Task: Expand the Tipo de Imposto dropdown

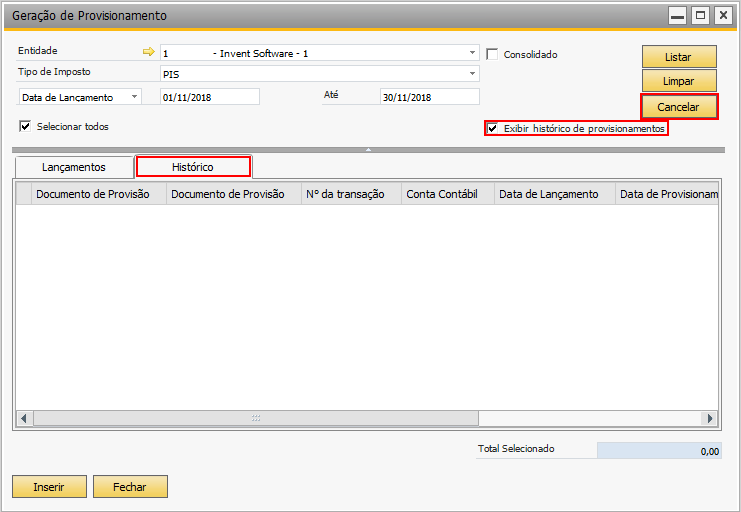Action: point(472,74)
